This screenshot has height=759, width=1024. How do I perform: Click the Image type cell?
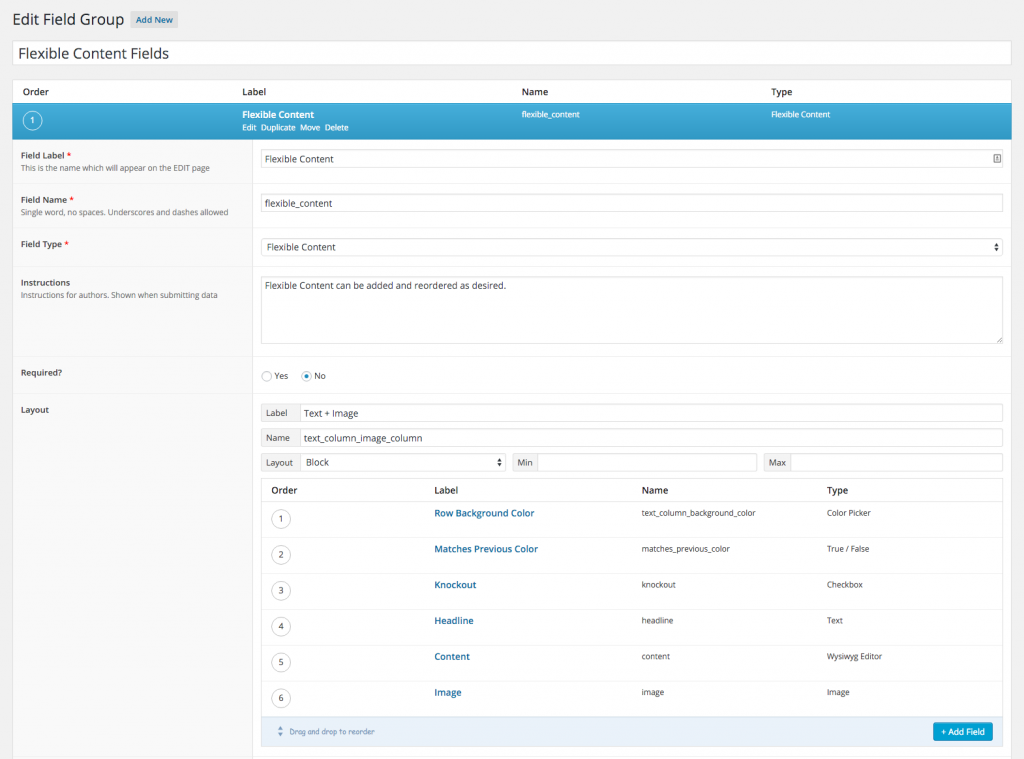point(838,693)
